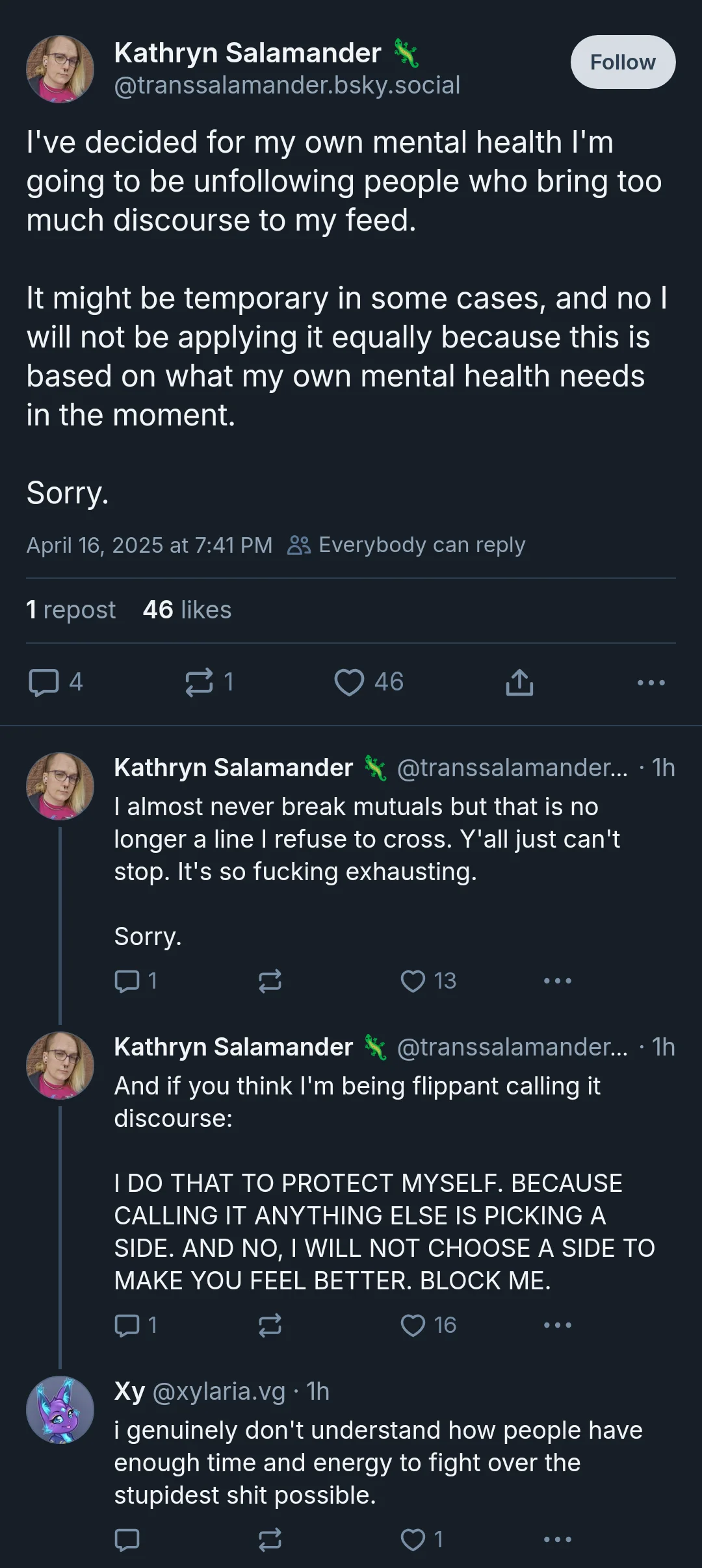
Task: Share the main post via share icon
Action: [519, 682]
